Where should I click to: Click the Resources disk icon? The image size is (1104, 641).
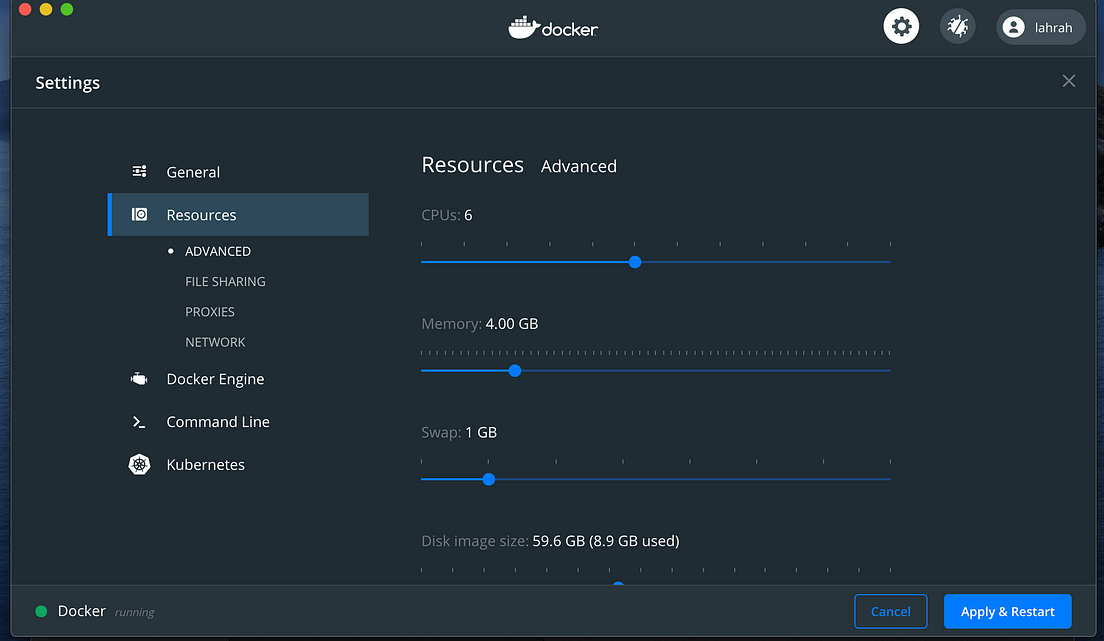[139, 214]
